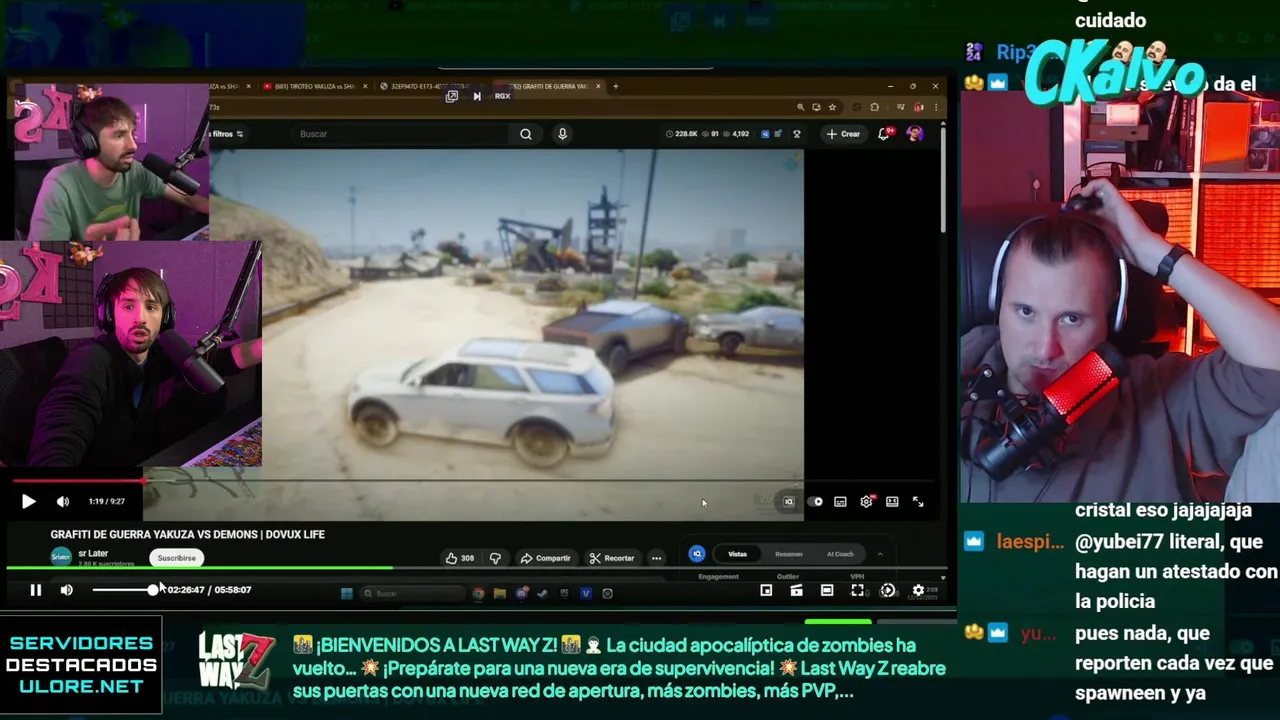Click the vidIQ icon in player controls

(x=789, y=502)
